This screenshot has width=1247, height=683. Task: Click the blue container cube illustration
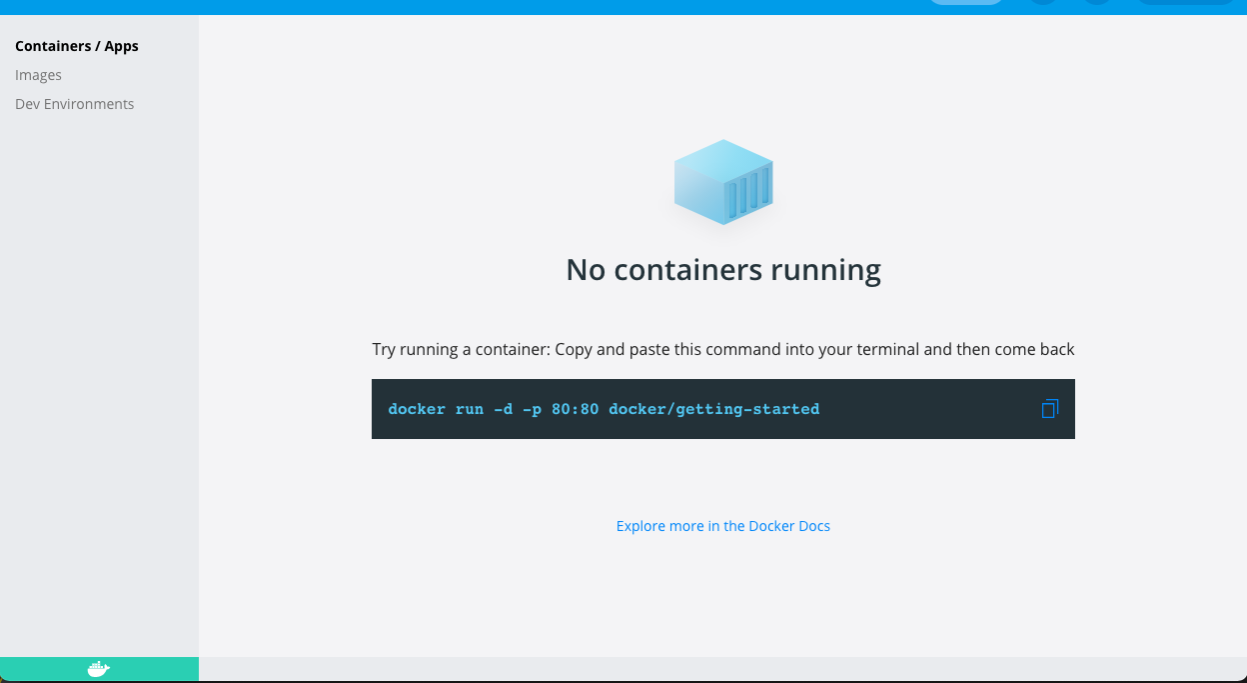click(723, 182)
